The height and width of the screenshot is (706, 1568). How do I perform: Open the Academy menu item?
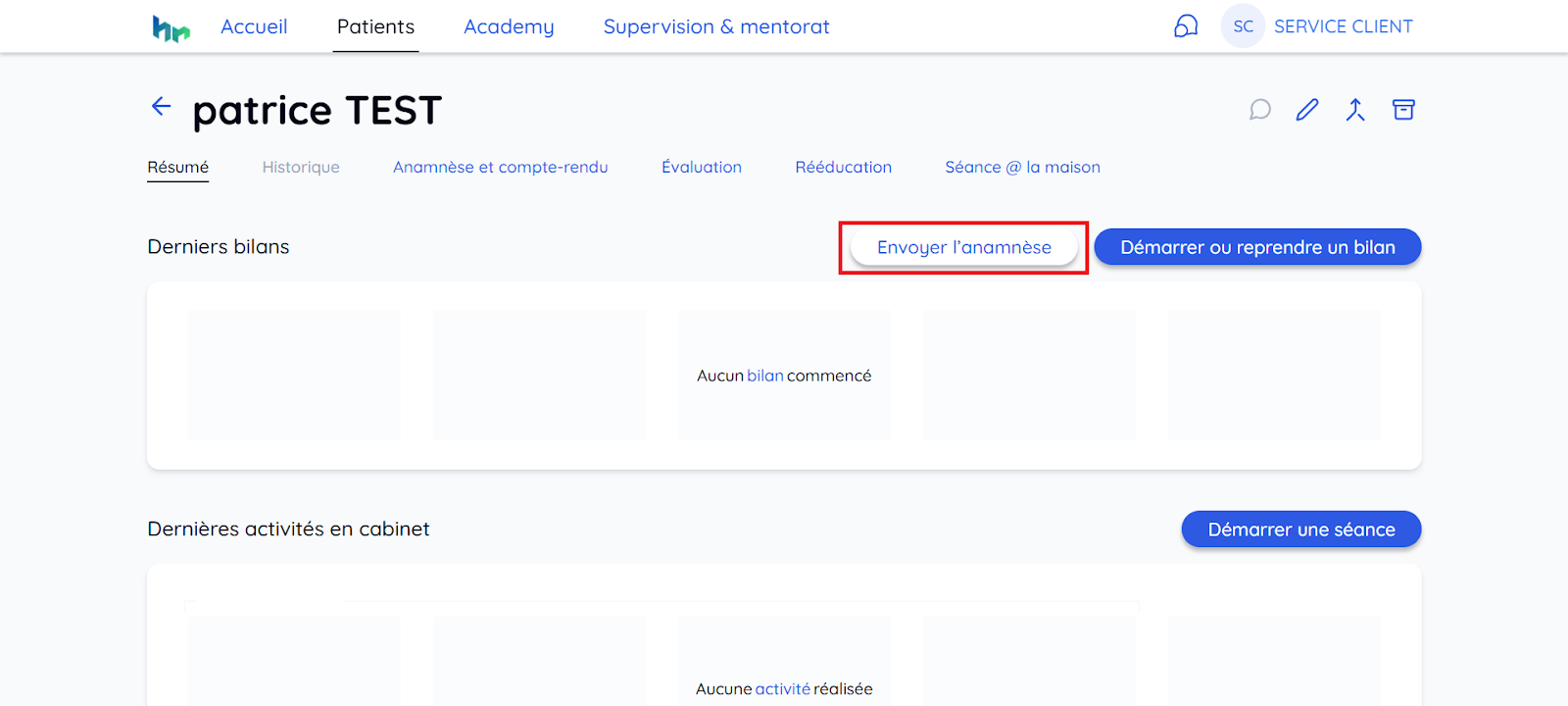tap(509, 26)
